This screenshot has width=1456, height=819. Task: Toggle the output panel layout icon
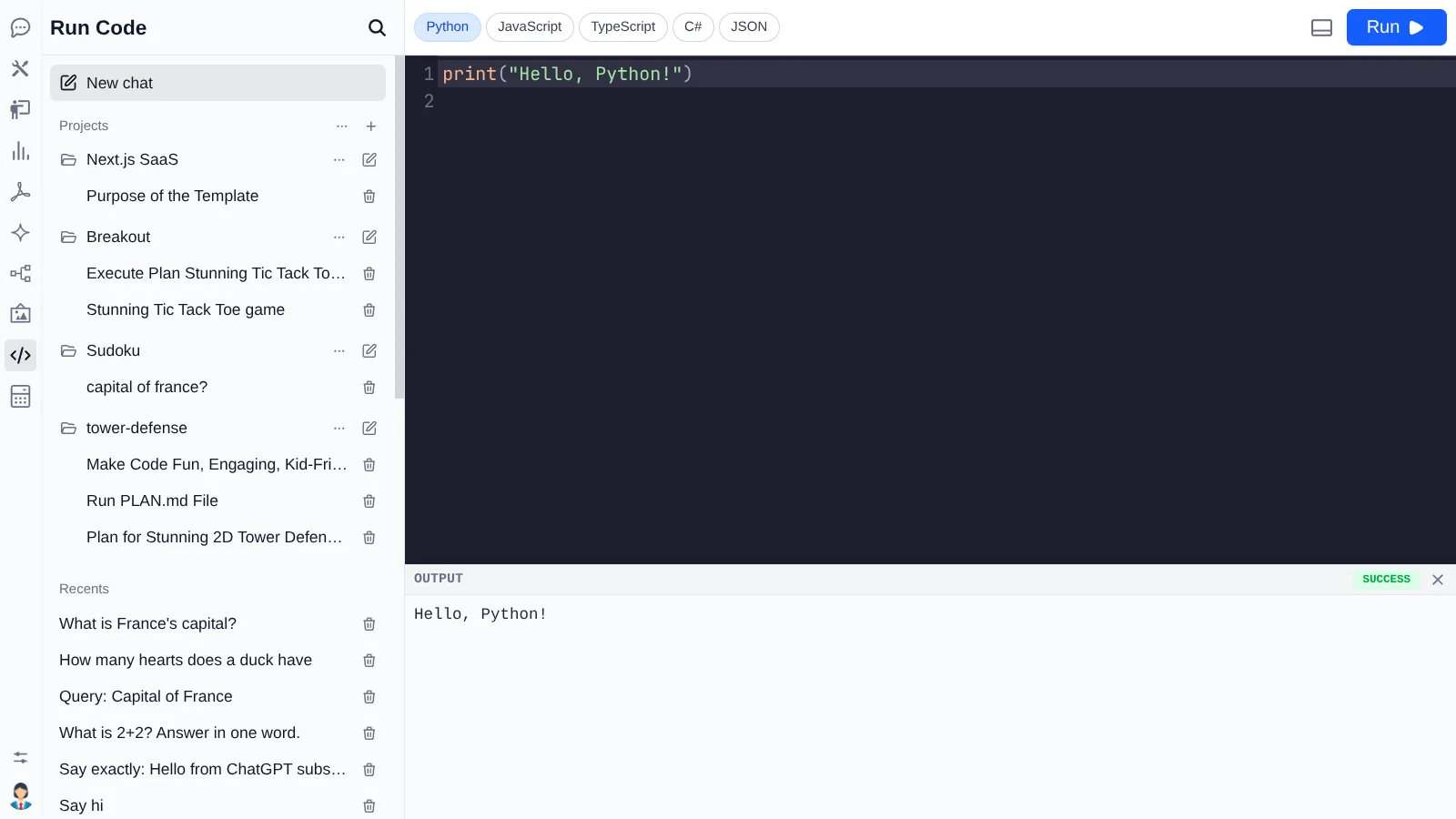[x=1321, y=27]
